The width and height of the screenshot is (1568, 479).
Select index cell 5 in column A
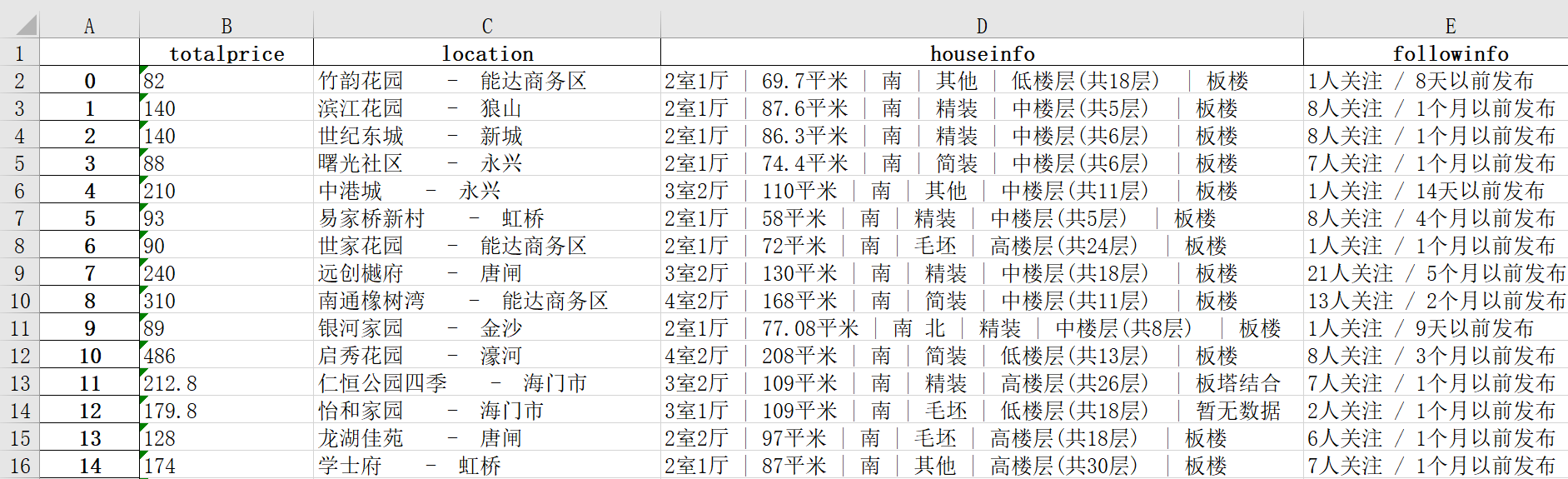(x=89, y=218)
